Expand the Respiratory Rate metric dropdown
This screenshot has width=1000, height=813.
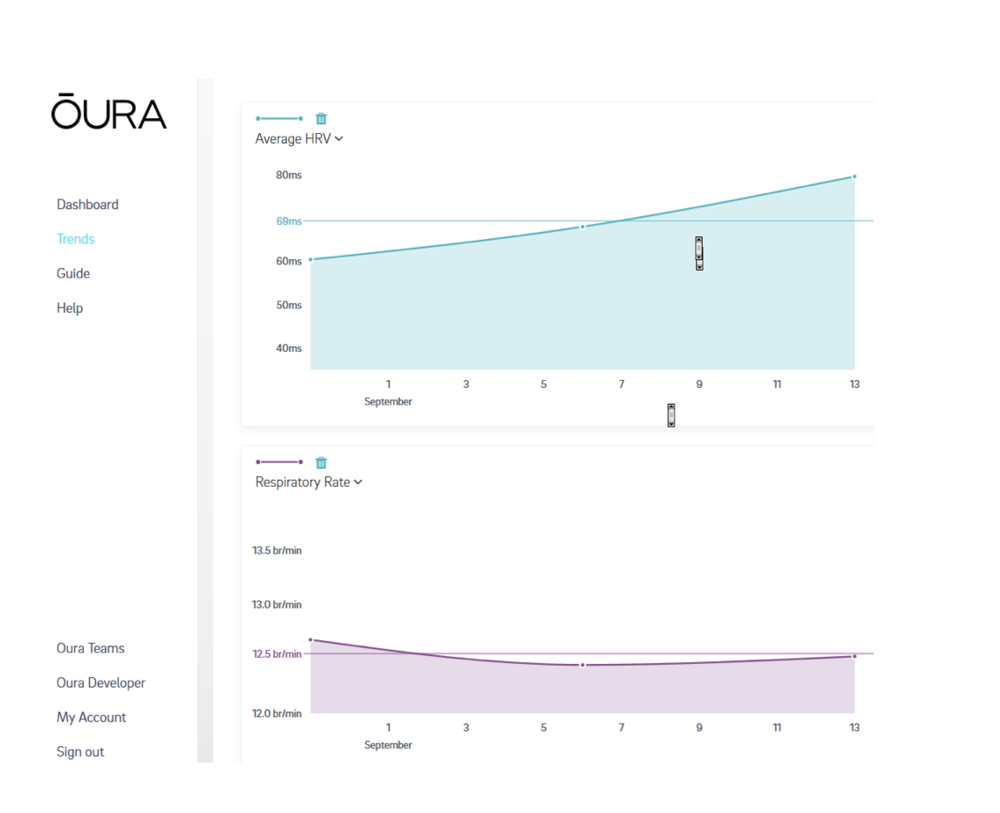click(308, 482)
